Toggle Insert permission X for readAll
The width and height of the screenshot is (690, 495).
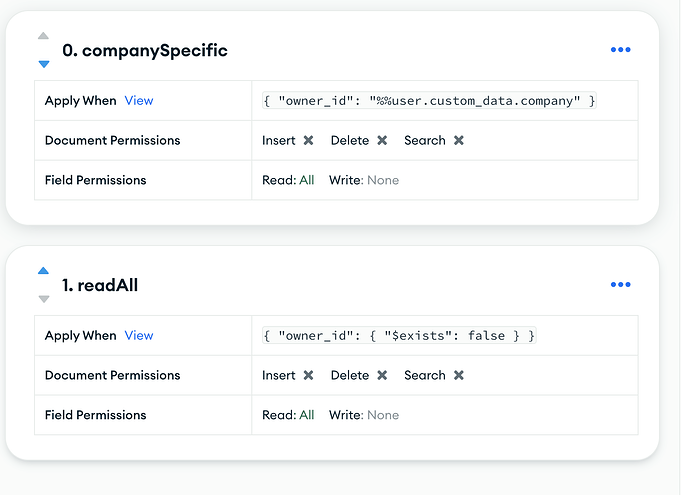(308, 376)
